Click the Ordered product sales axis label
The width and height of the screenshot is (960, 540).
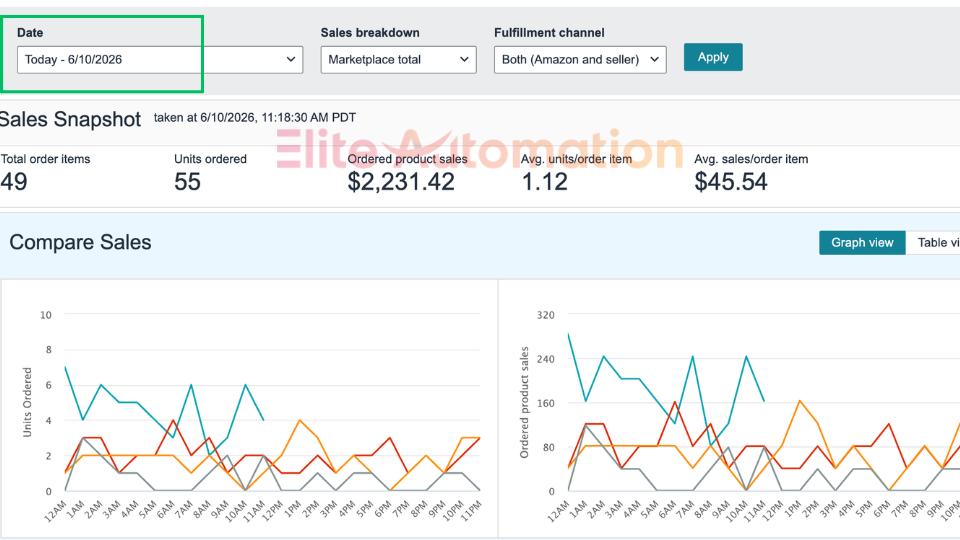click(524, 402)
